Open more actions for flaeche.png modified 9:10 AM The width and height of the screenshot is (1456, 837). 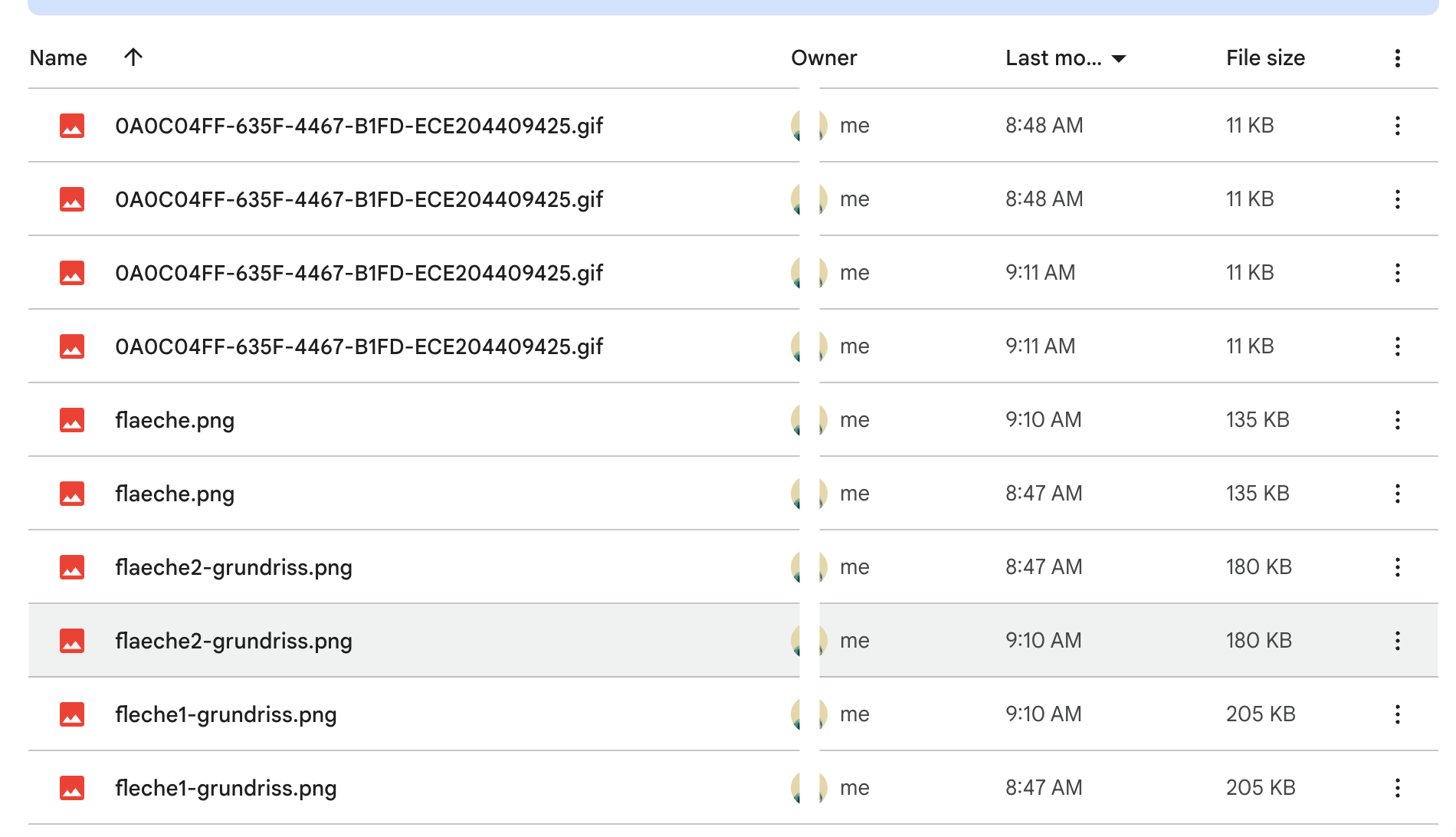[x=1397, y=420]
